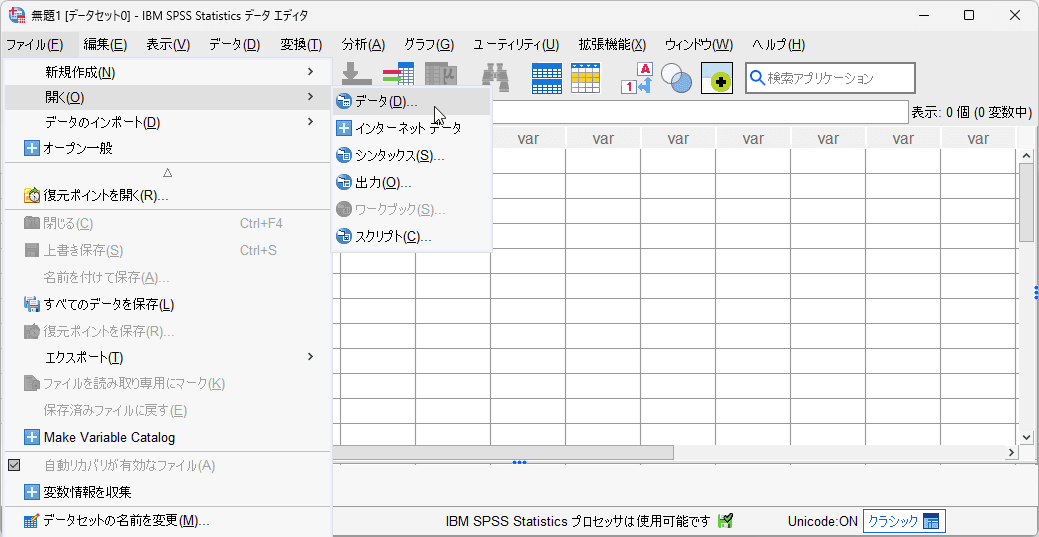Click the クラシック button in status bar
The height and width of the screenshot is (537, 1039).
(x=904, y=521)
